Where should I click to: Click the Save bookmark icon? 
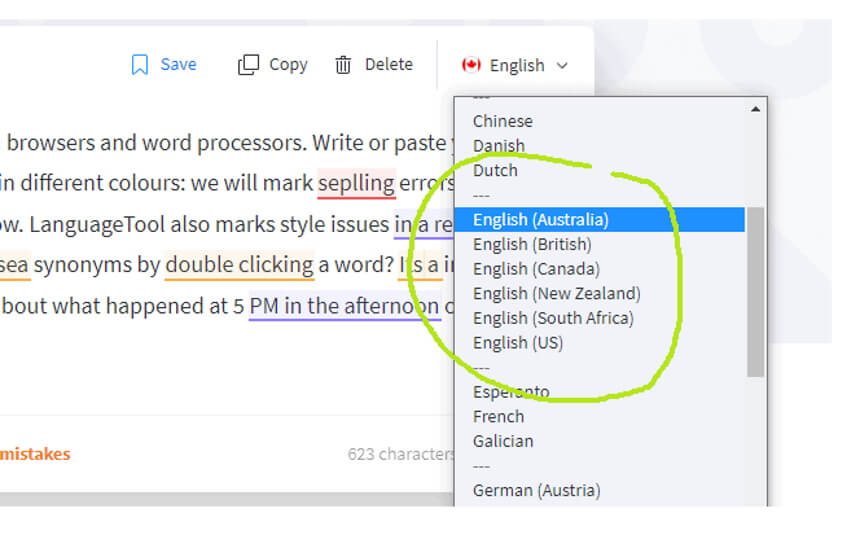pyautogui.click(x=140, y=65)
